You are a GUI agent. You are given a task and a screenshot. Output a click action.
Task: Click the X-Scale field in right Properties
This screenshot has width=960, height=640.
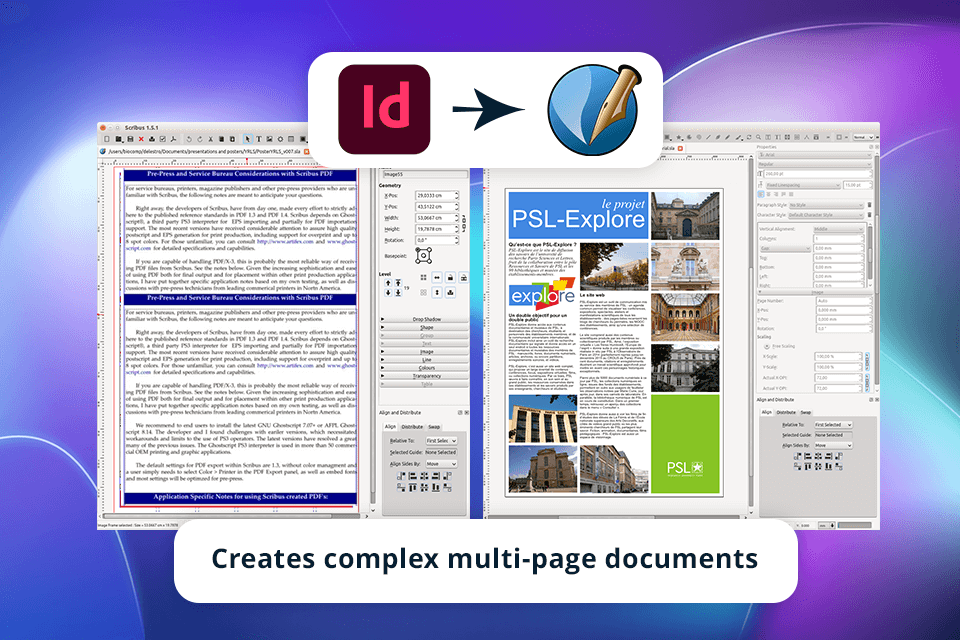838,356
